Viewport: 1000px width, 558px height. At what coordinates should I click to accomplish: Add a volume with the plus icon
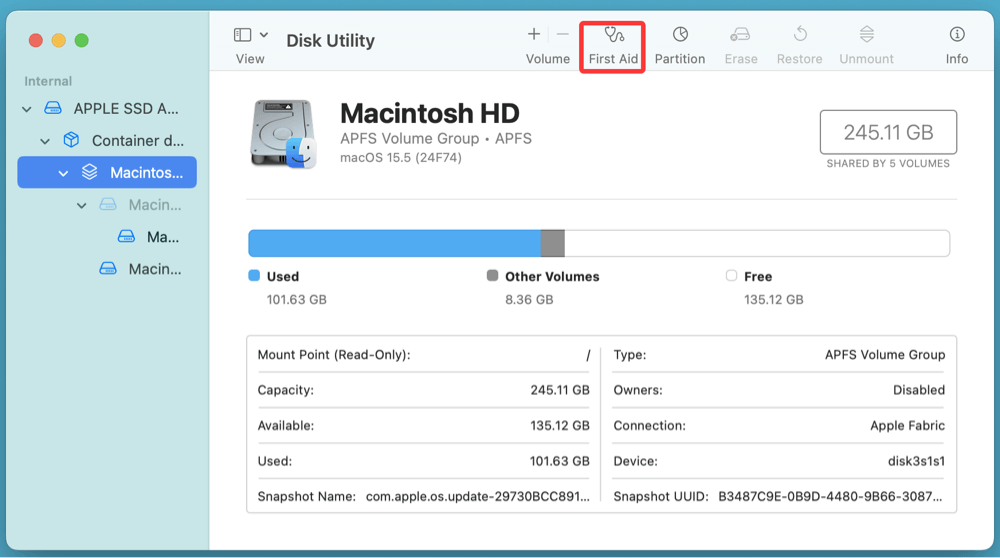(x=534, y=34)
